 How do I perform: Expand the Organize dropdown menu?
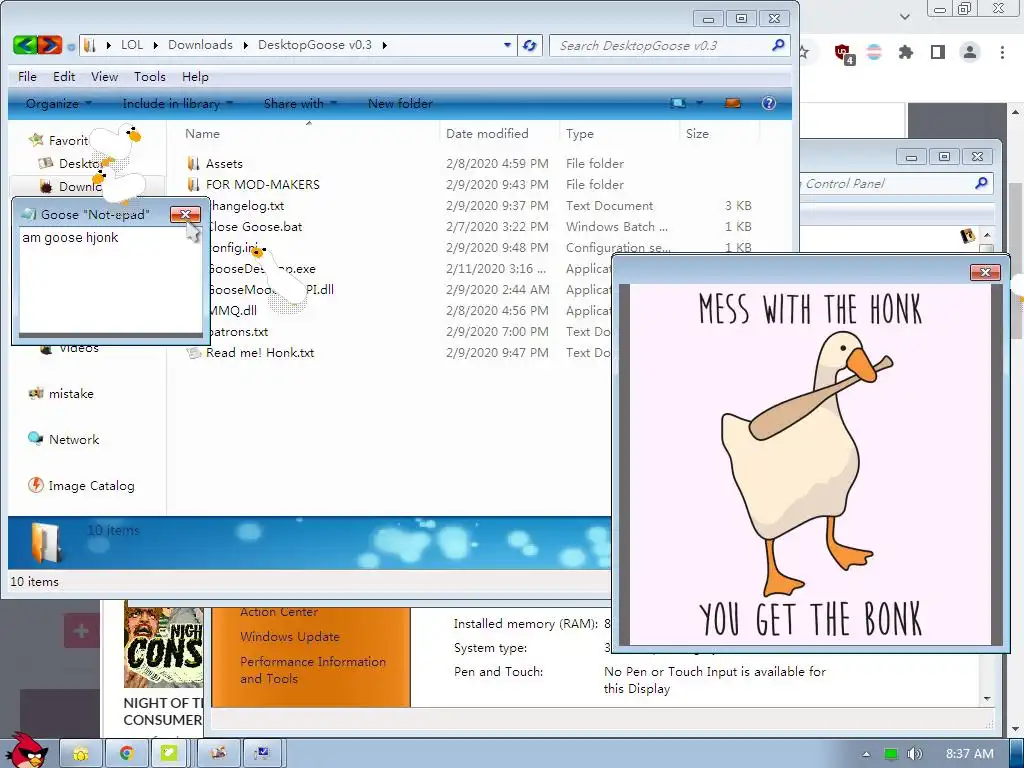tap(89, 103)
